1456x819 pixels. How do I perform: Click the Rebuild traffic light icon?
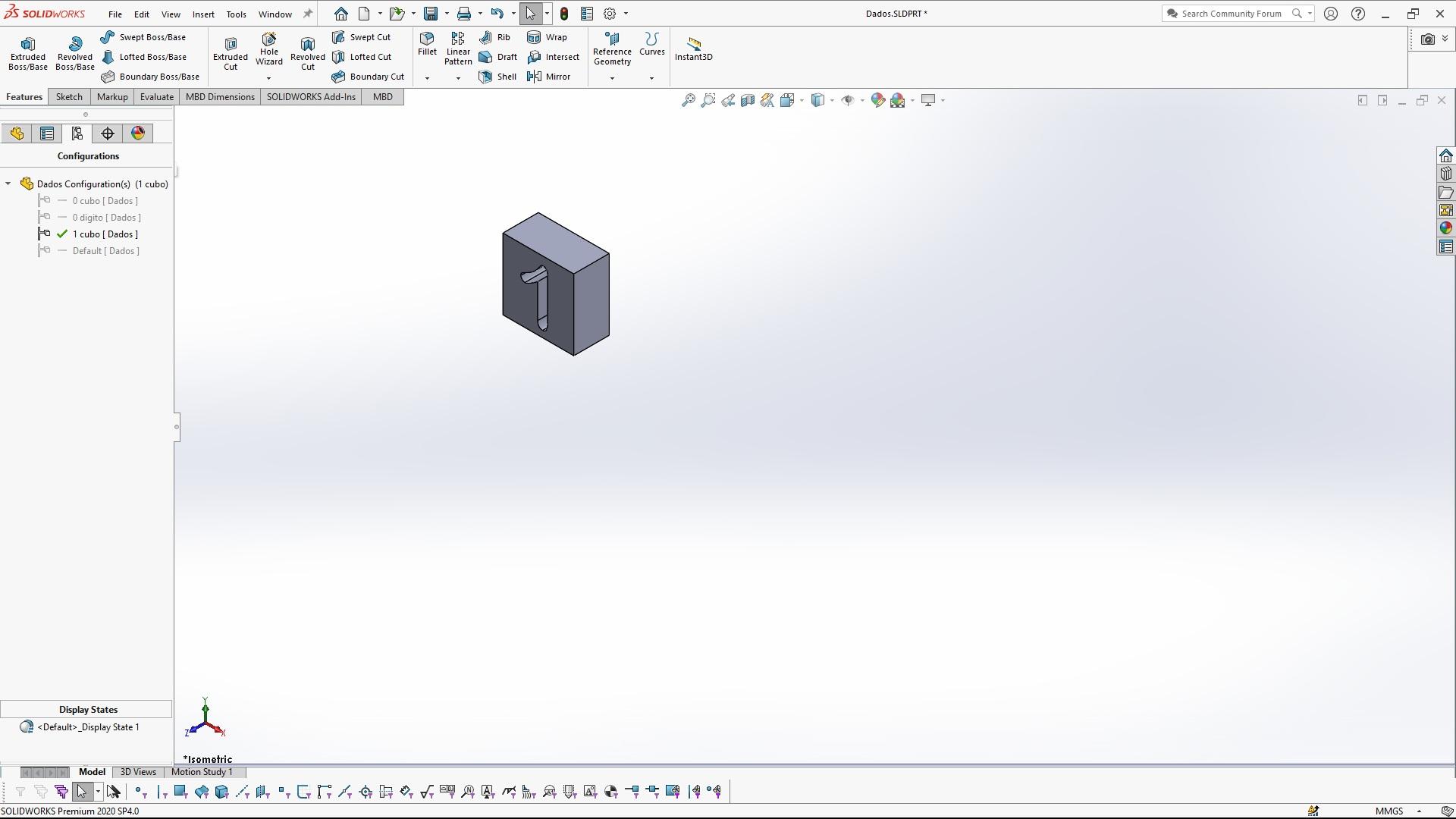tap(564, 14)
